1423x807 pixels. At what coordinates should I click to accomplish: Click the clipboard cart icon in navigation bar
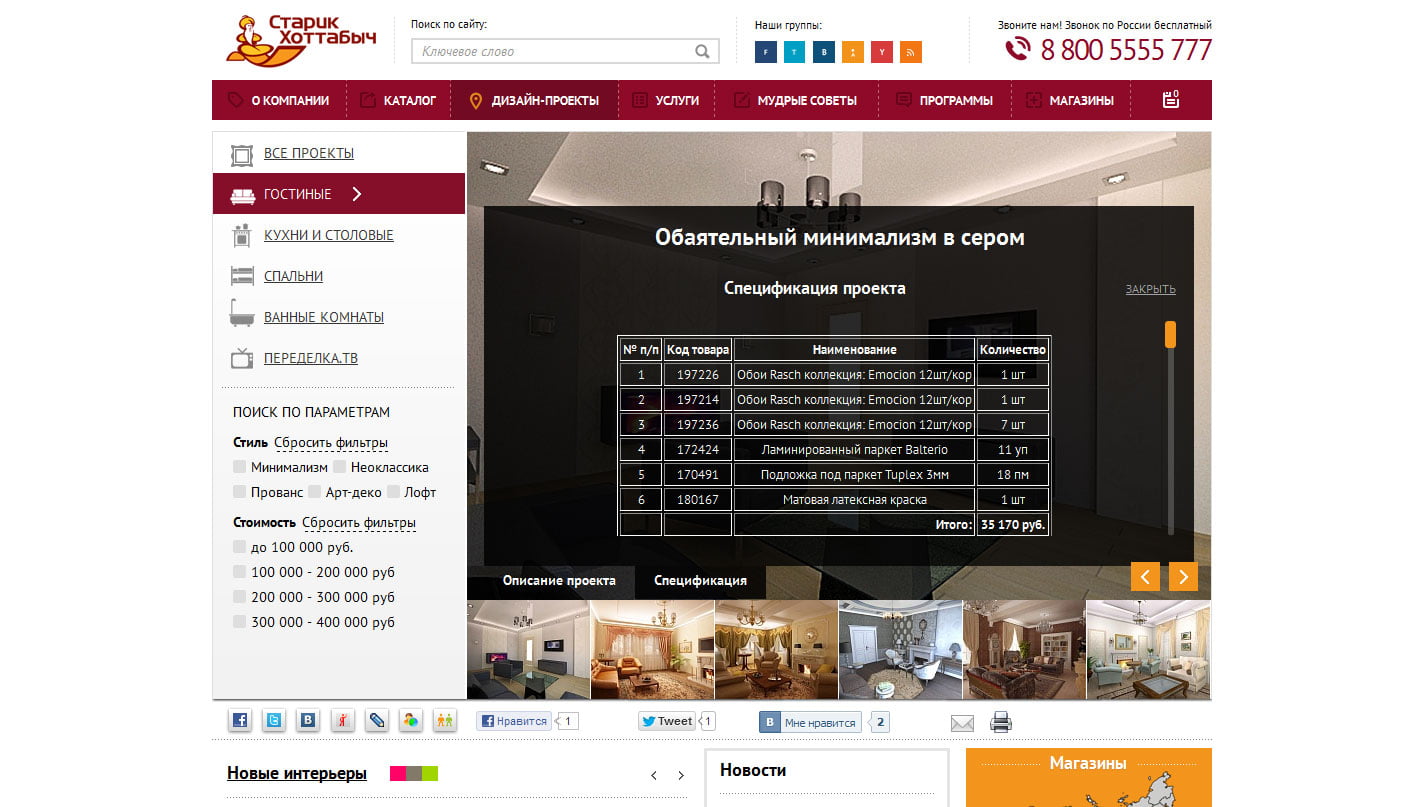1170,100
